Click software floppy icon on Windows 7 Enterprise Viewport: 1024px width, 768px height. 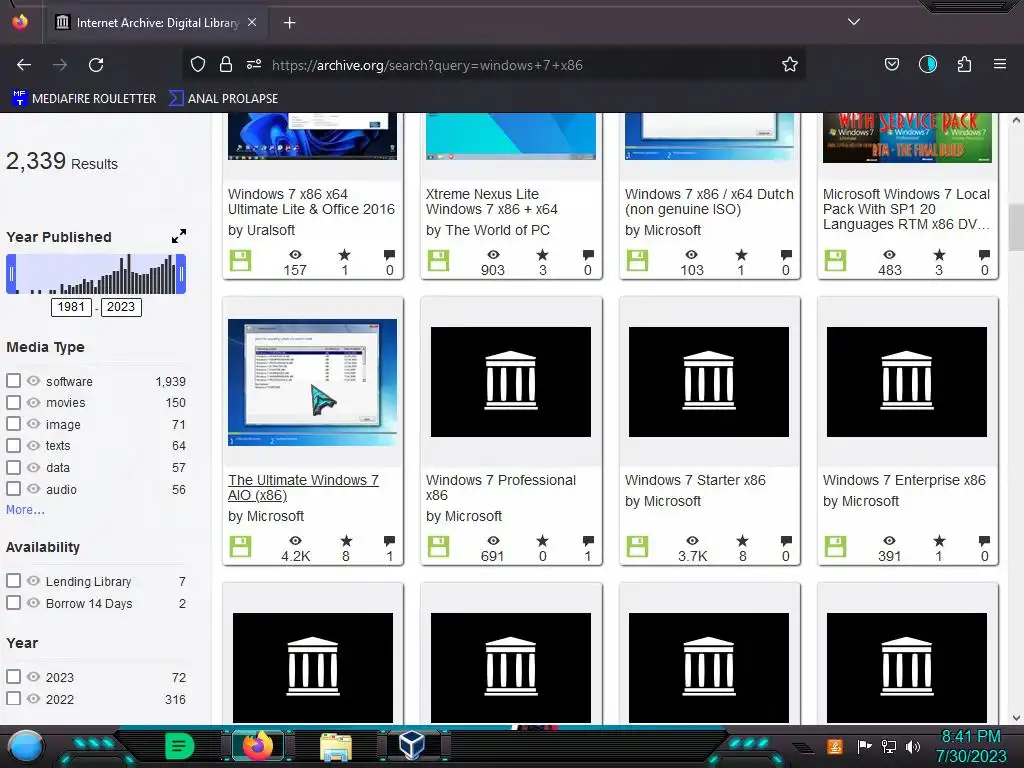pyautogui.click(x=835, y=547)
